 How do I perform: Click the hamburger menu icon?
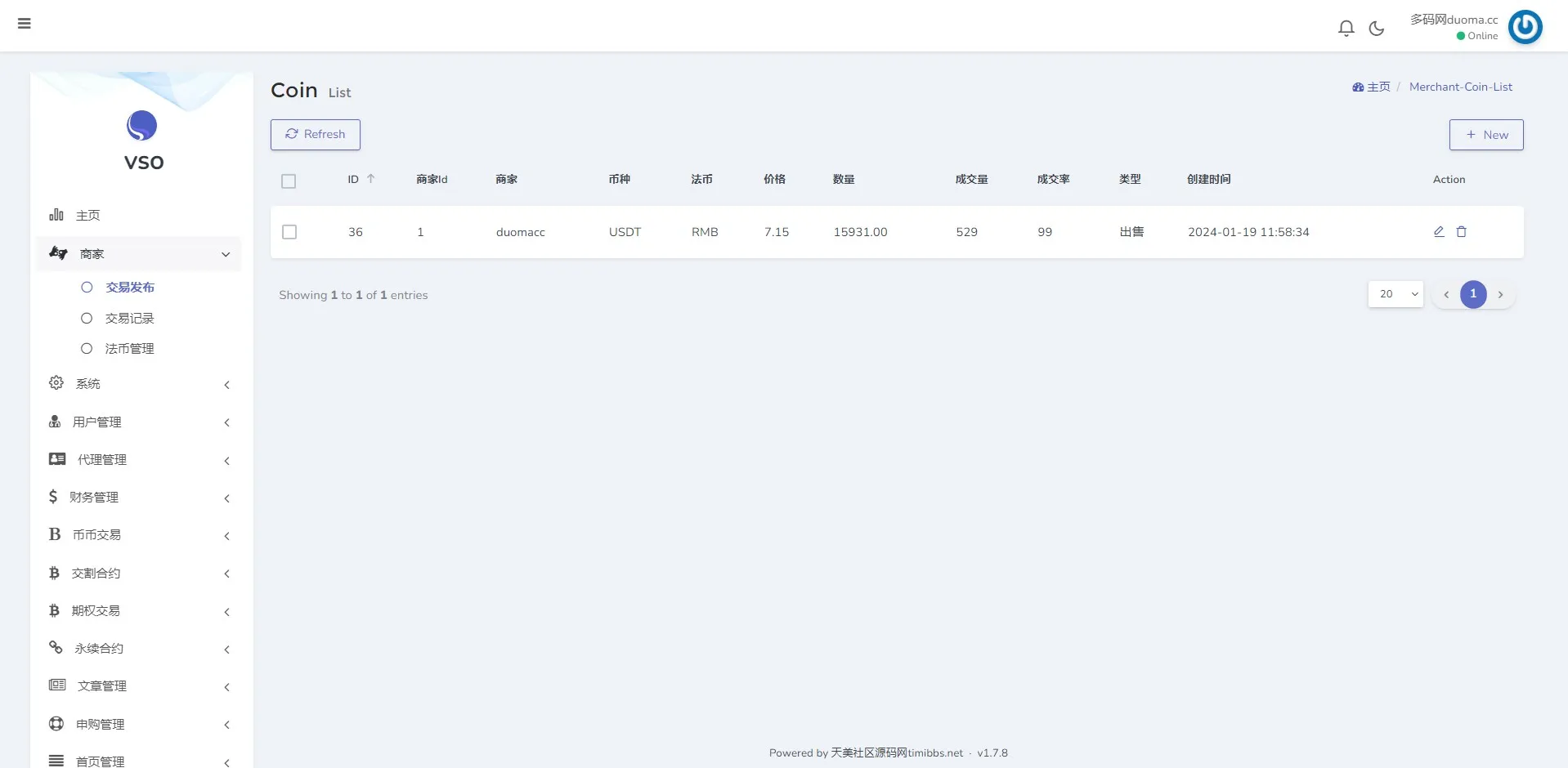(25, 24)
